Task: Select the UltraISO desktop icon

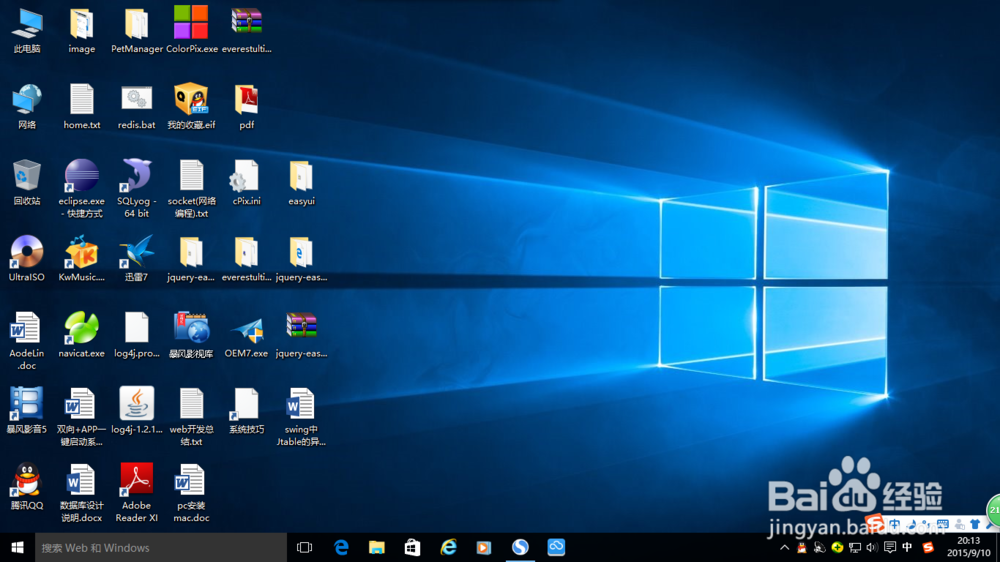Action: coord(27,258)
